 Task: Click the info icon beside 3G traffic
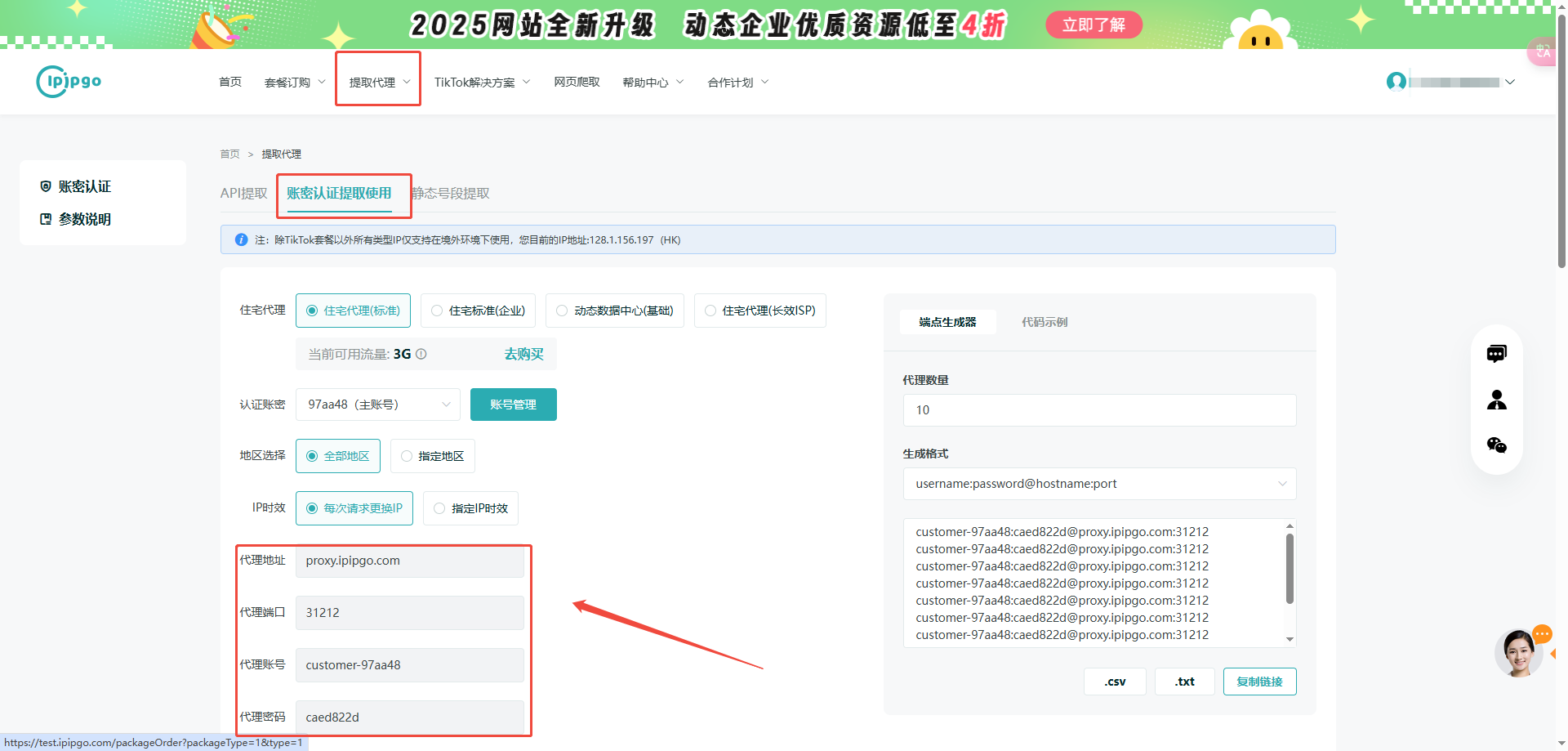point(421,354)
